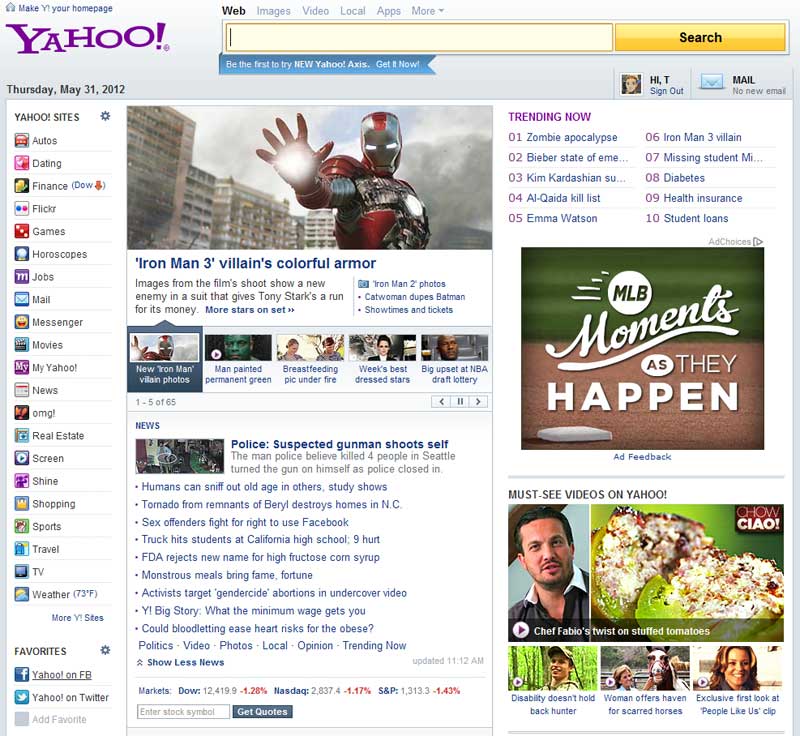Click the AdChoices icon
Screen dimensions: 800x736
coord(758,242)
